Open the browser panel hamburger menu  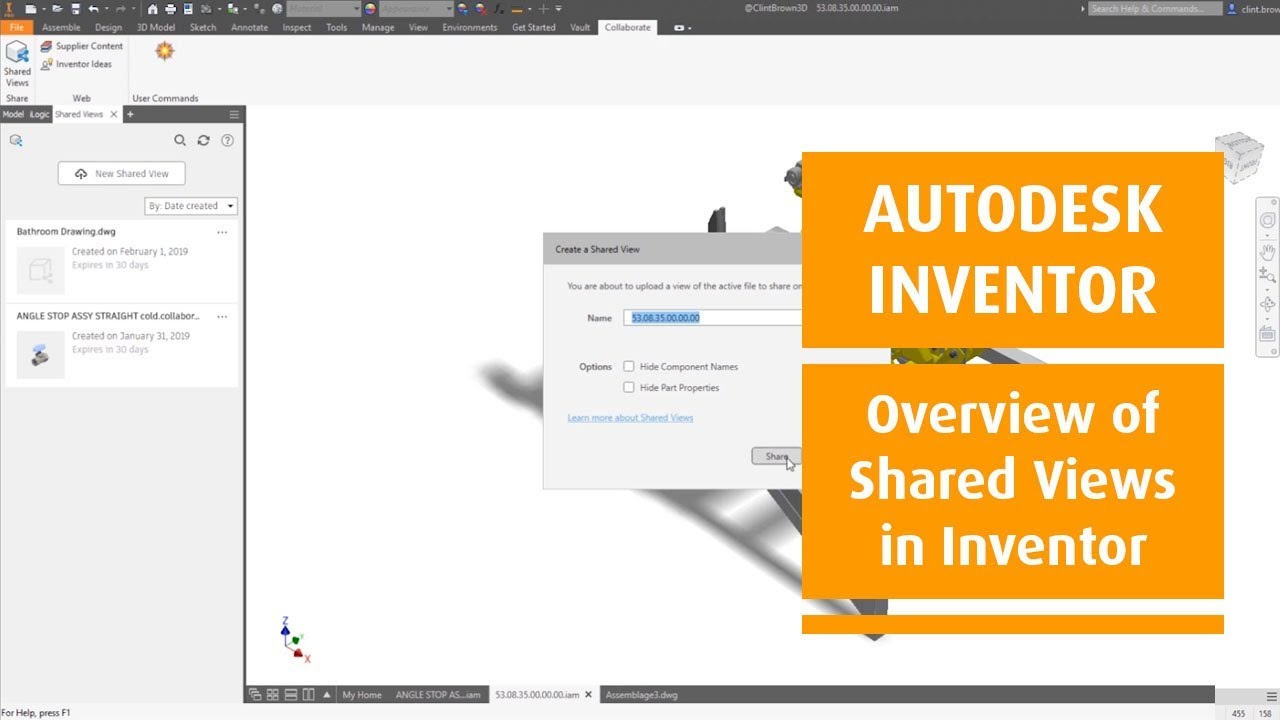[234, 114]
